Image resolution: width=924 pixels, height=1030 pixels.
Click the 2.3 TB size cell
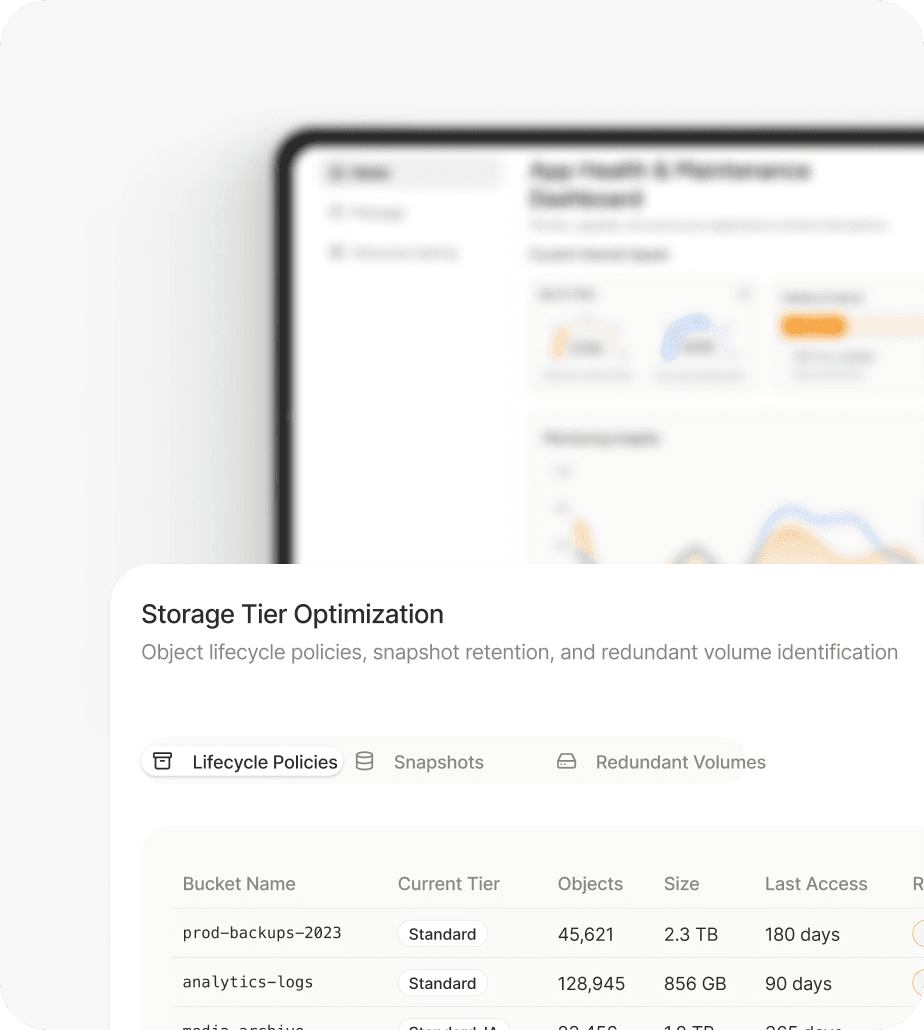(x=691, y=934)
